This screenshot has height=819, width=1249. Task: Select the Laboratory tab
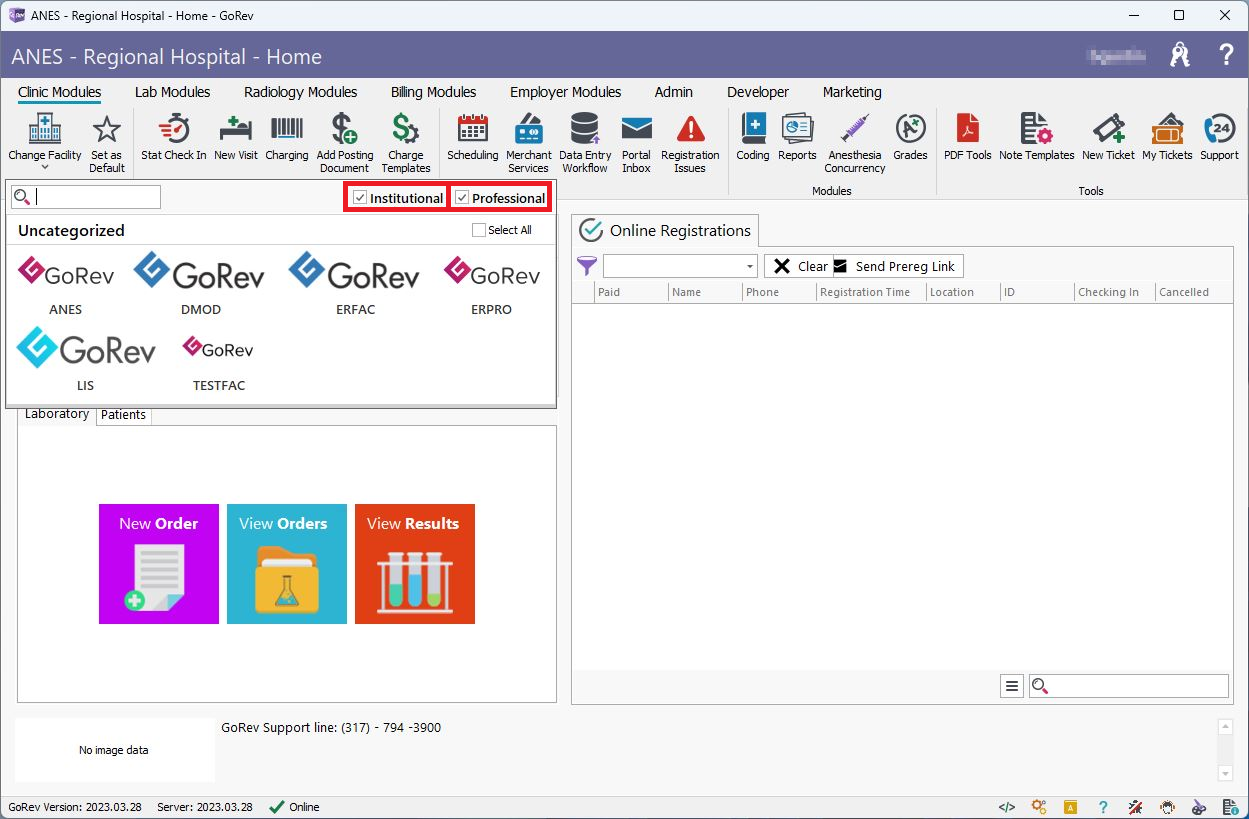click(57, 414)
